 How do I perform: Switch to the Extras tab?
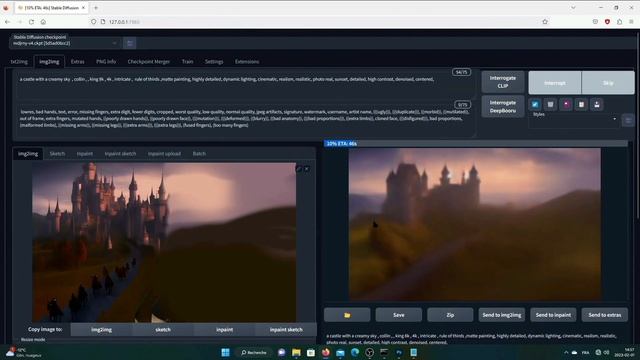(78, 62)
